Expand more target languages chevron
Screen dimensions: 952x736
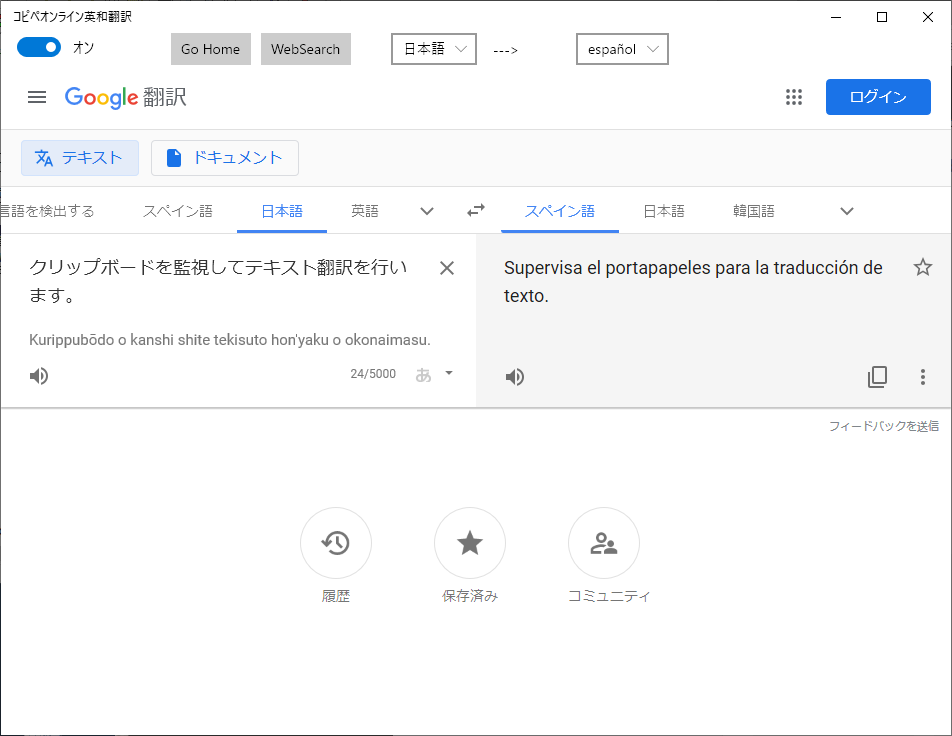click(x=847, y=211)
